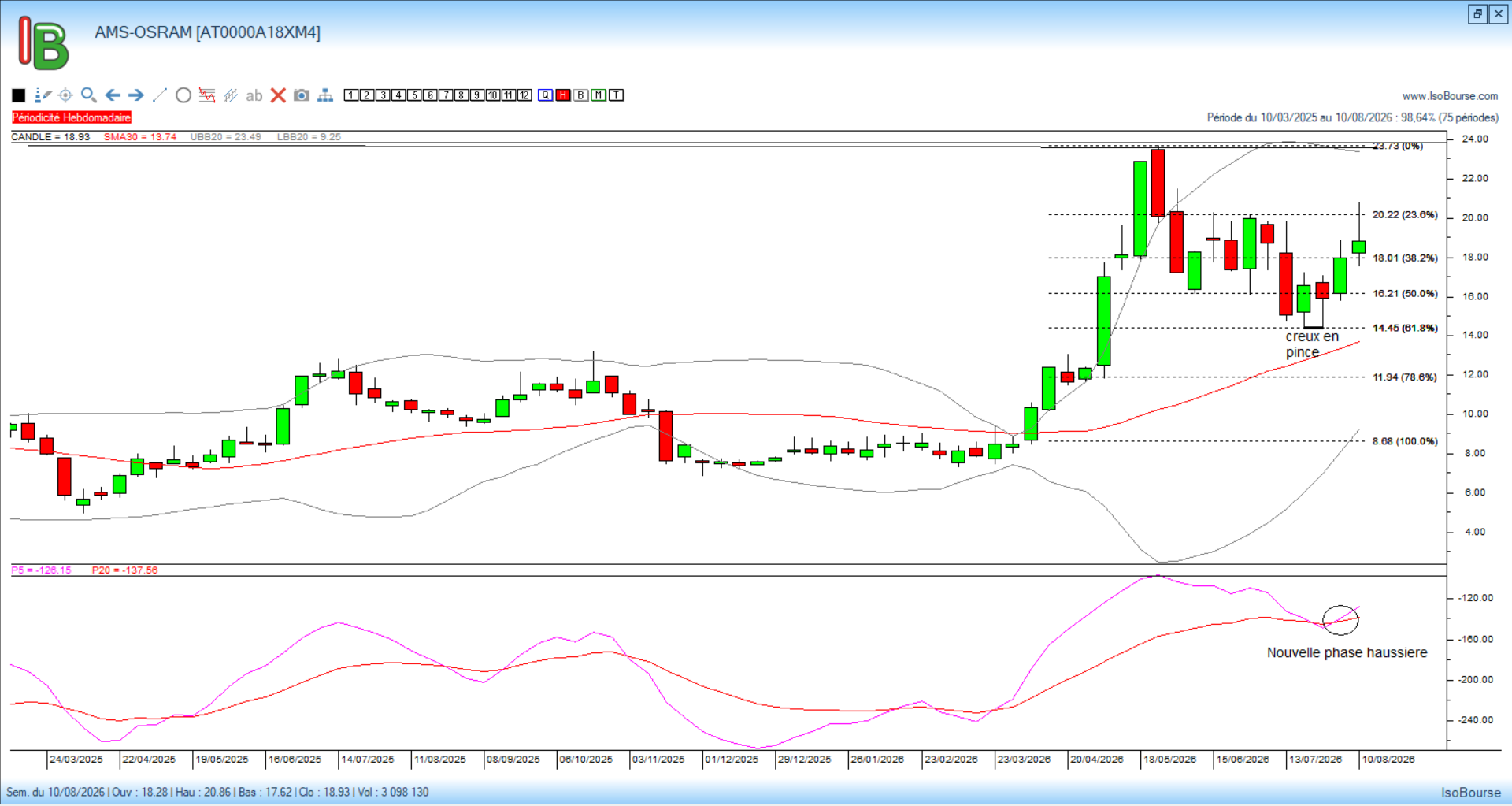Switch periodicity with the Q button
Screen dimensions: 1512x806
click(546, 95)
